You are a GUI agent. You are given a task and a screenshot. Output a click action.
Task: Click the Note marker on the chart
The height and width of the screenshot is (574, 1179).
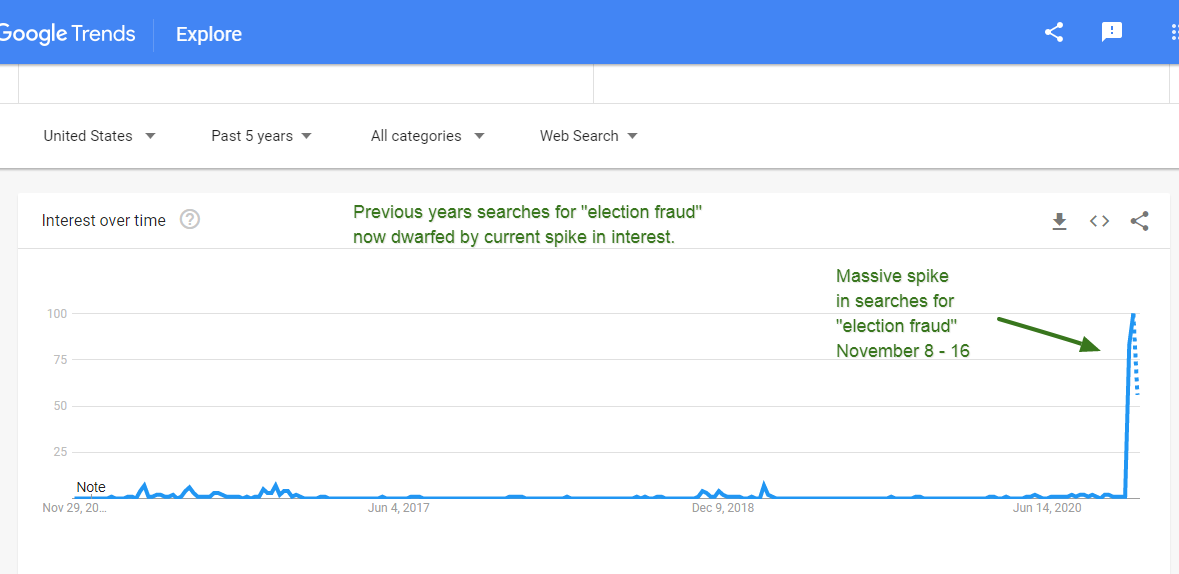pyautogui.click(x=91, y=487)
